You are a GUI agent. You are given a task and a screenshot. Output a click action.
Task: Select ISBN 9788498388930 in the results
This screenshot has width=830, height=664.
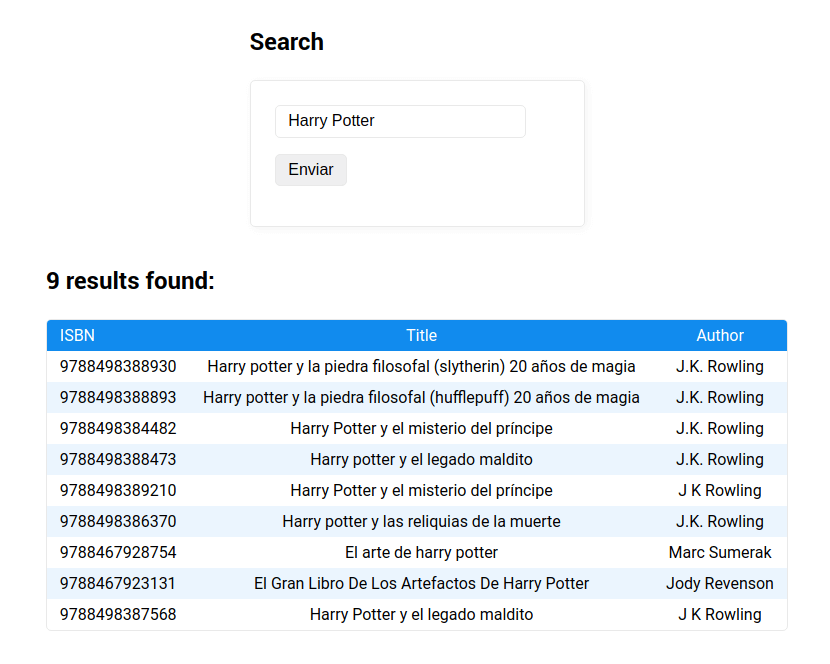tap(118, 366)
